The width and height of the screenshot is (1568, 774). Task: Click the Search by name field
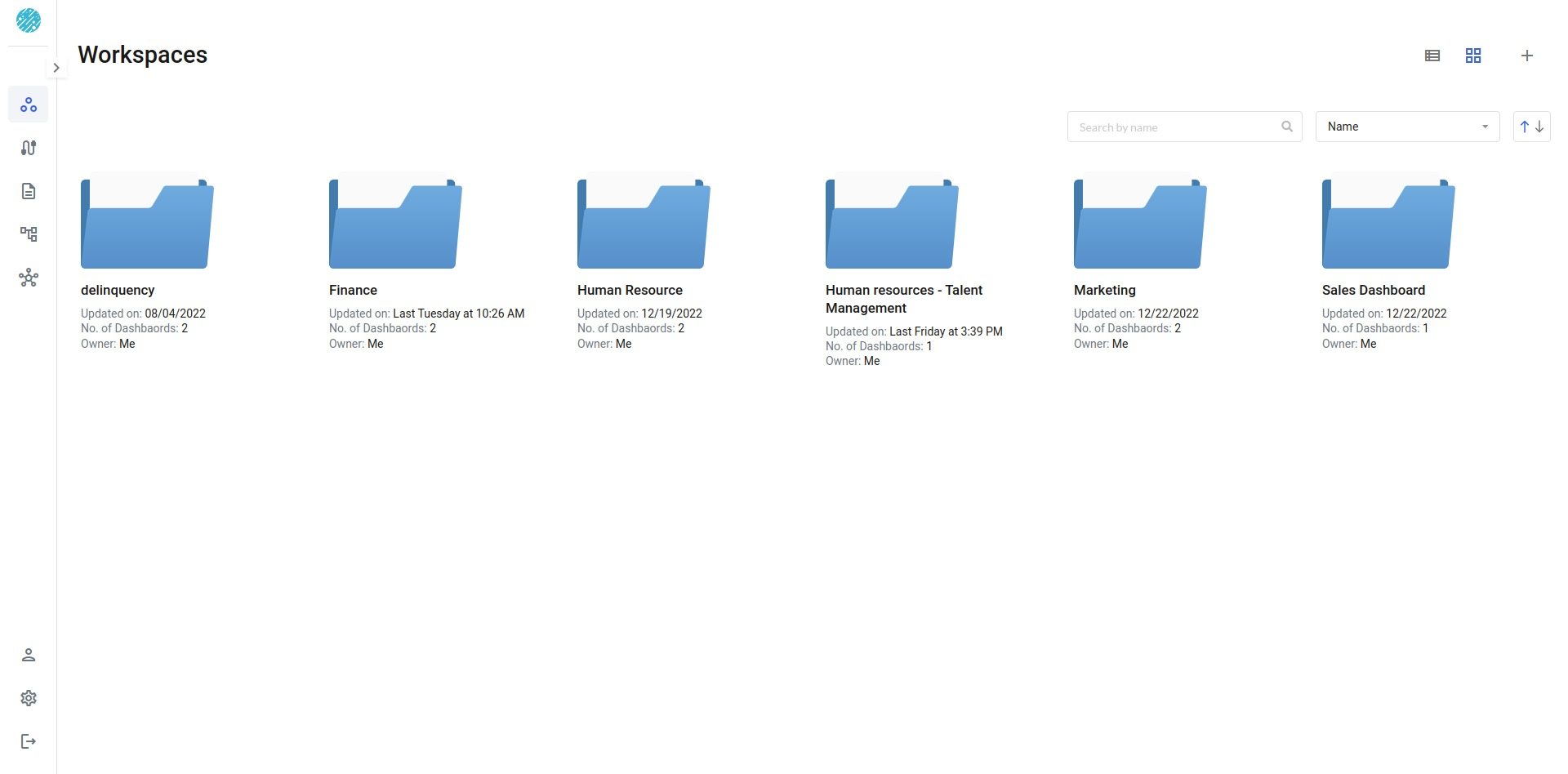(x=1184, y=127)
